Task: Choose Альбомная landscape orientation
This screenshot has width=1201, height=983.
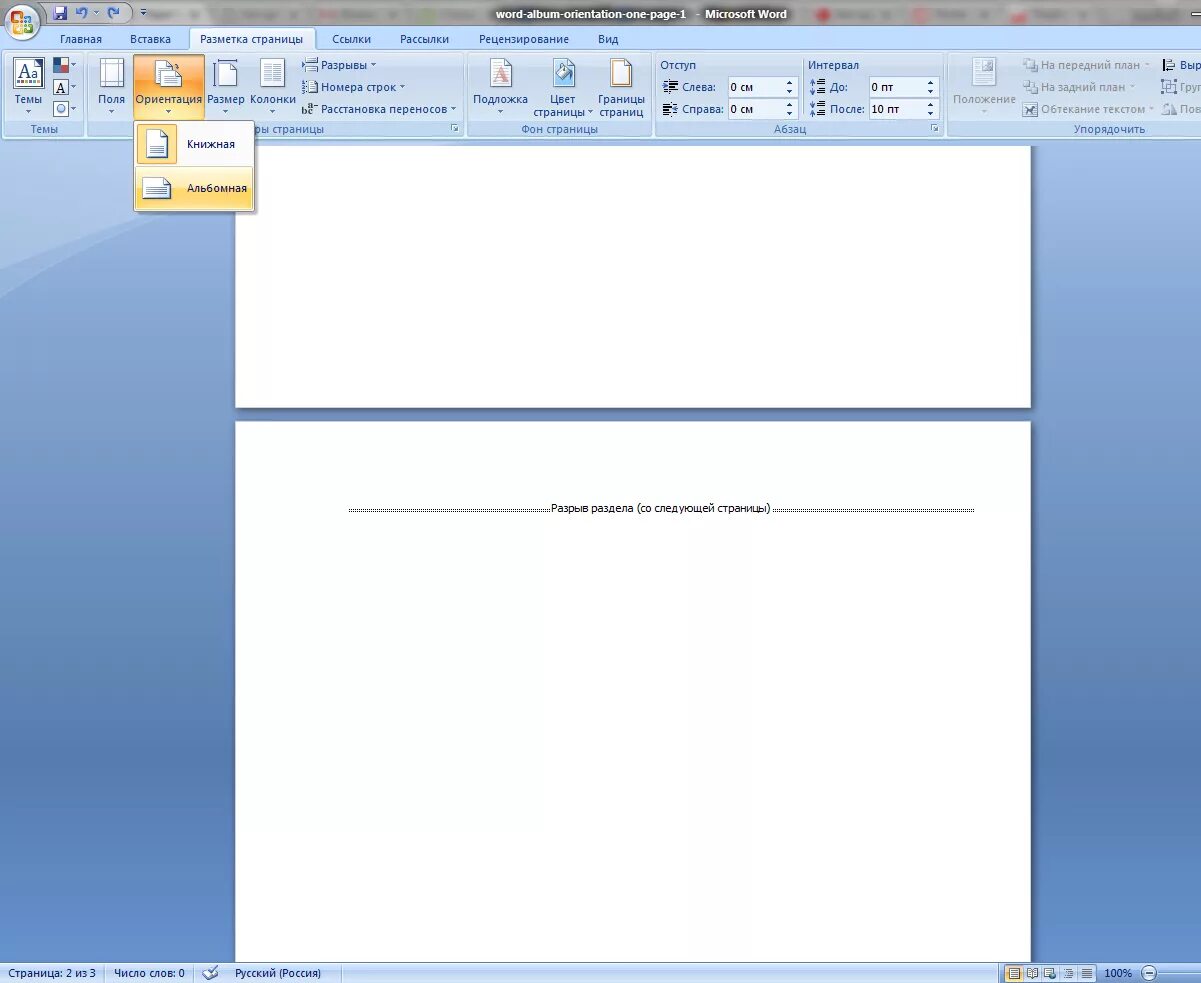Action: click(194, 188)
